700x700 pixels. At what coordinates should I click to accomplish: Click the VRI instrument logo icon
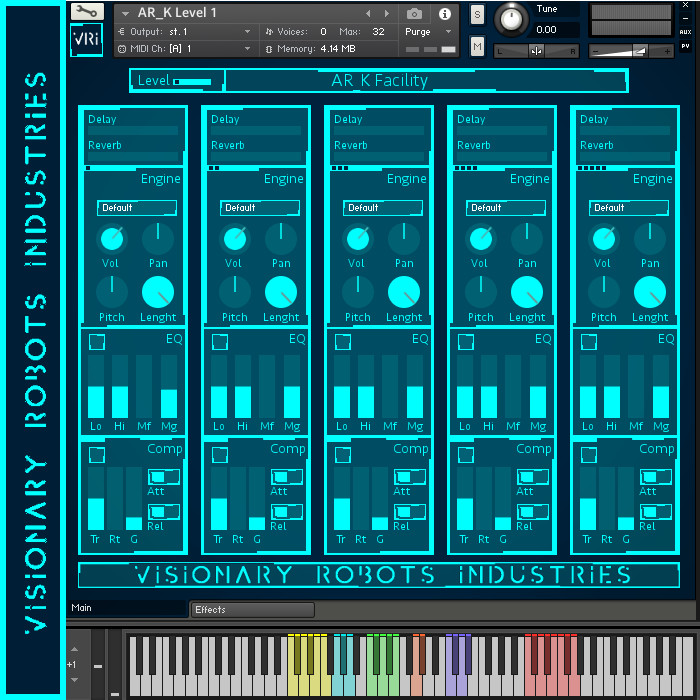87,40
